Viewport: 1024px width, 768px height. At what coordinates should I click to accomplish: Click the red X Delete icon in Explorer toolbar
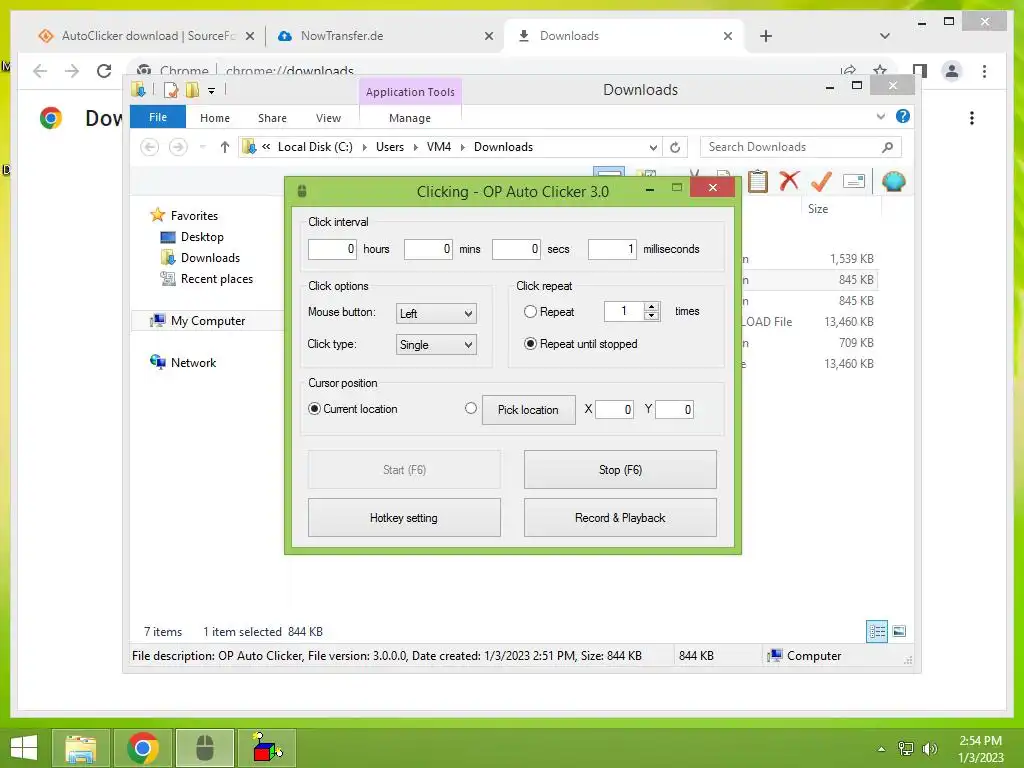coord(790,180)
